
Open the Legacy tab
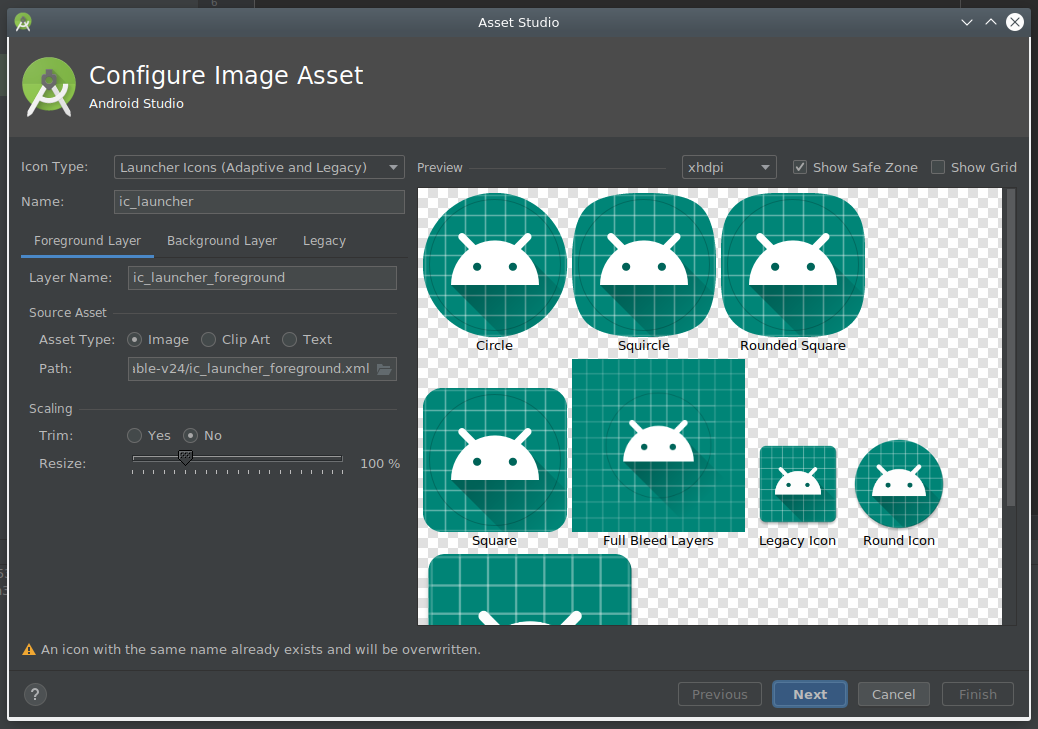324,240
